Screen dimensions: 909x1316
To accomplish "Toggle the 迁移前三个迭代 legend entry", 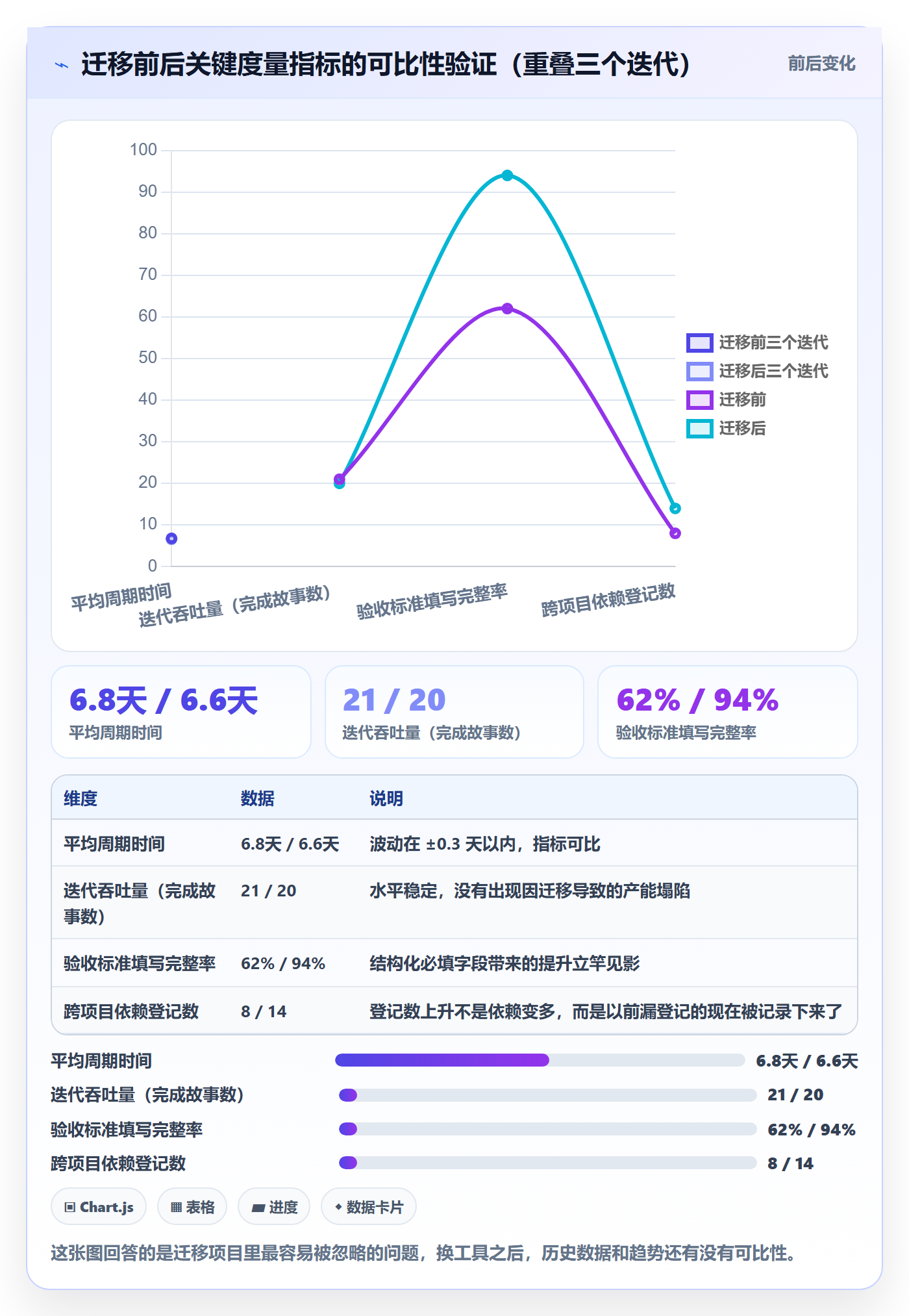I will (x=757, y=342).
